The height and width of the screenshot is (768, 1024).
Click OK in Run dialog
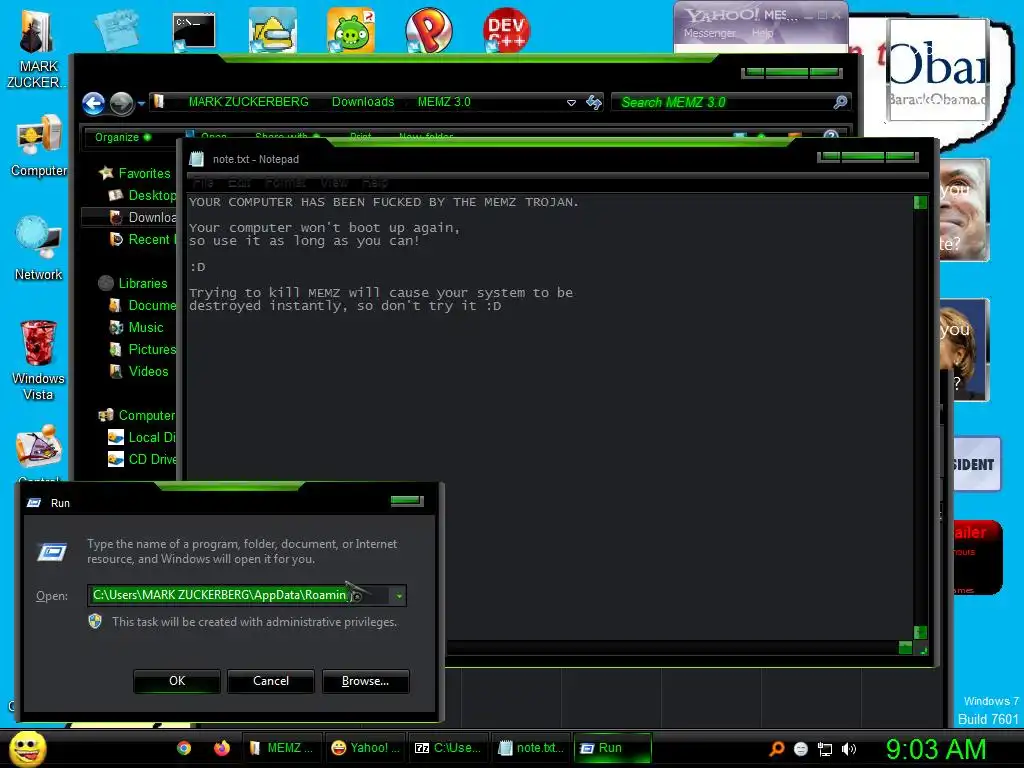coord(177,681)
